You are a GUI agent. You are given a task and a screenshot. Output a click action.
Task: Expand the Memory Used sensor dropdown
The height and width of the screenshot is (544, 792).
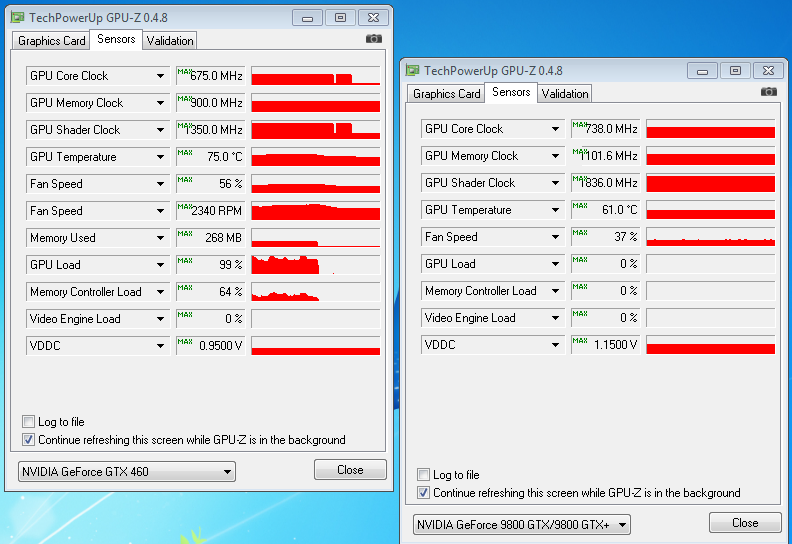click(97, 238)
